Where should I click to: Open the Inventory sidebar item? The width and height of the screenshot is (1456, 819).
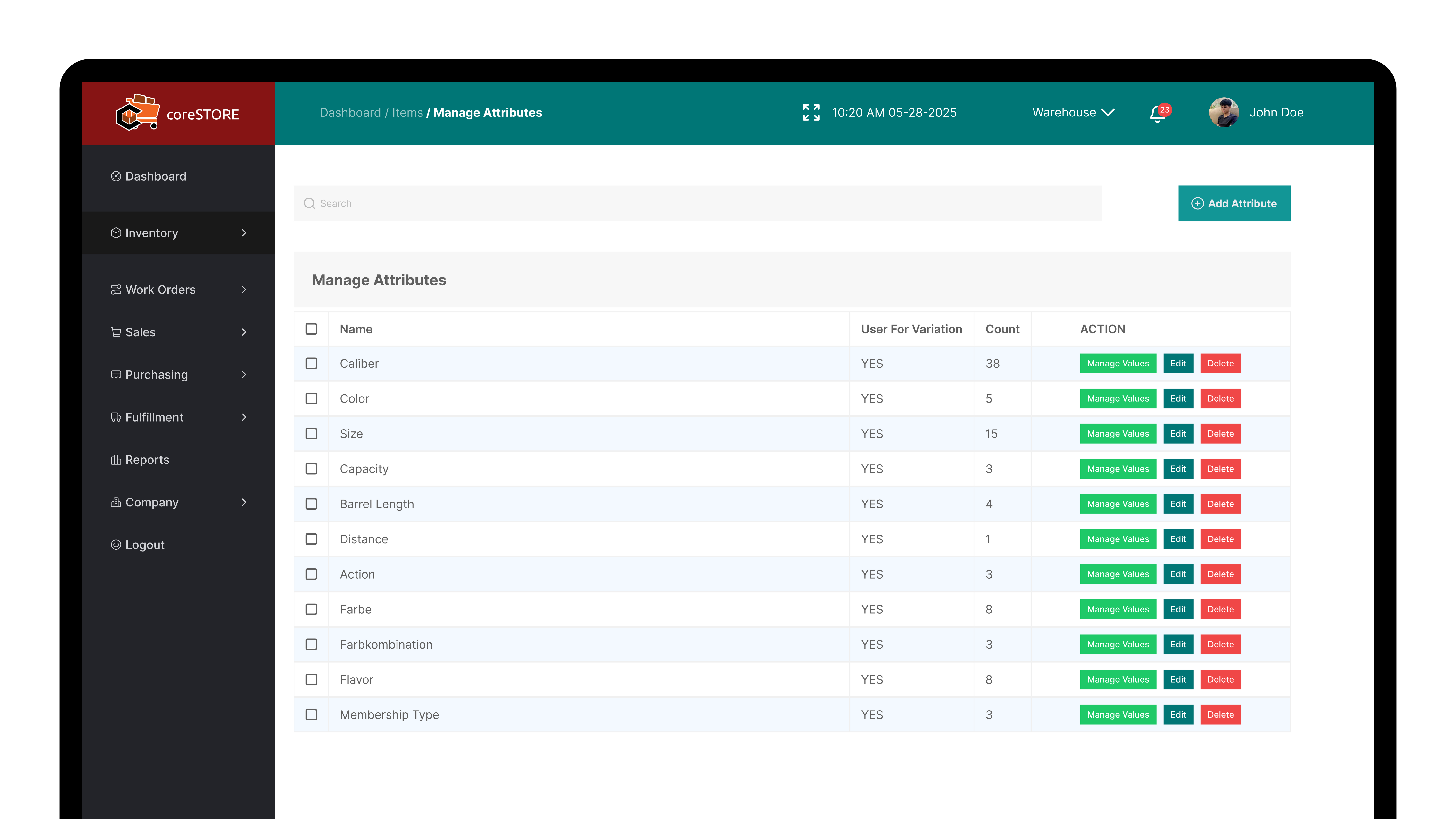179,233
